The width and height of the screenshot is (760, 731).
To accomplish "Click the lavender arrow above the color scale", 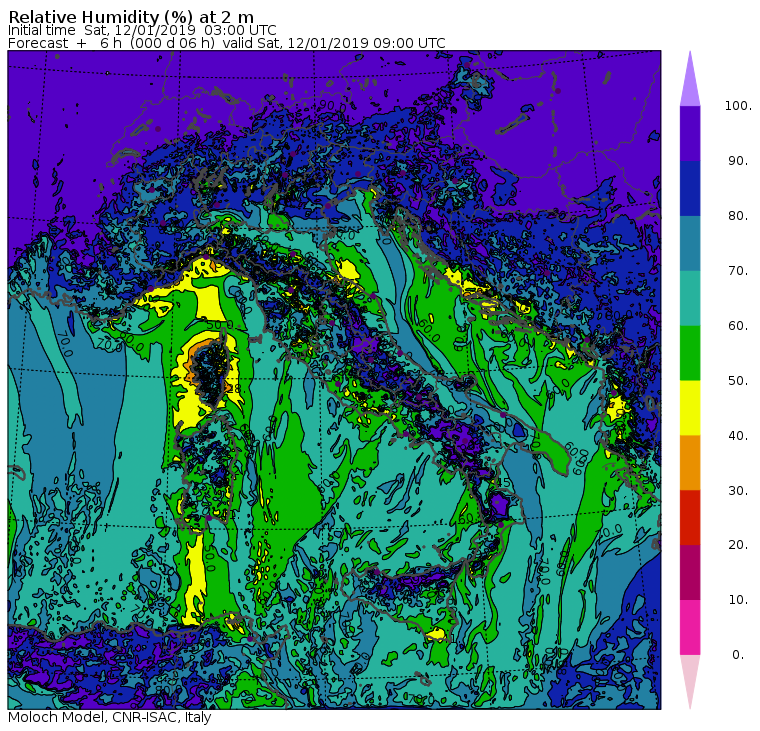I will 690,82.
